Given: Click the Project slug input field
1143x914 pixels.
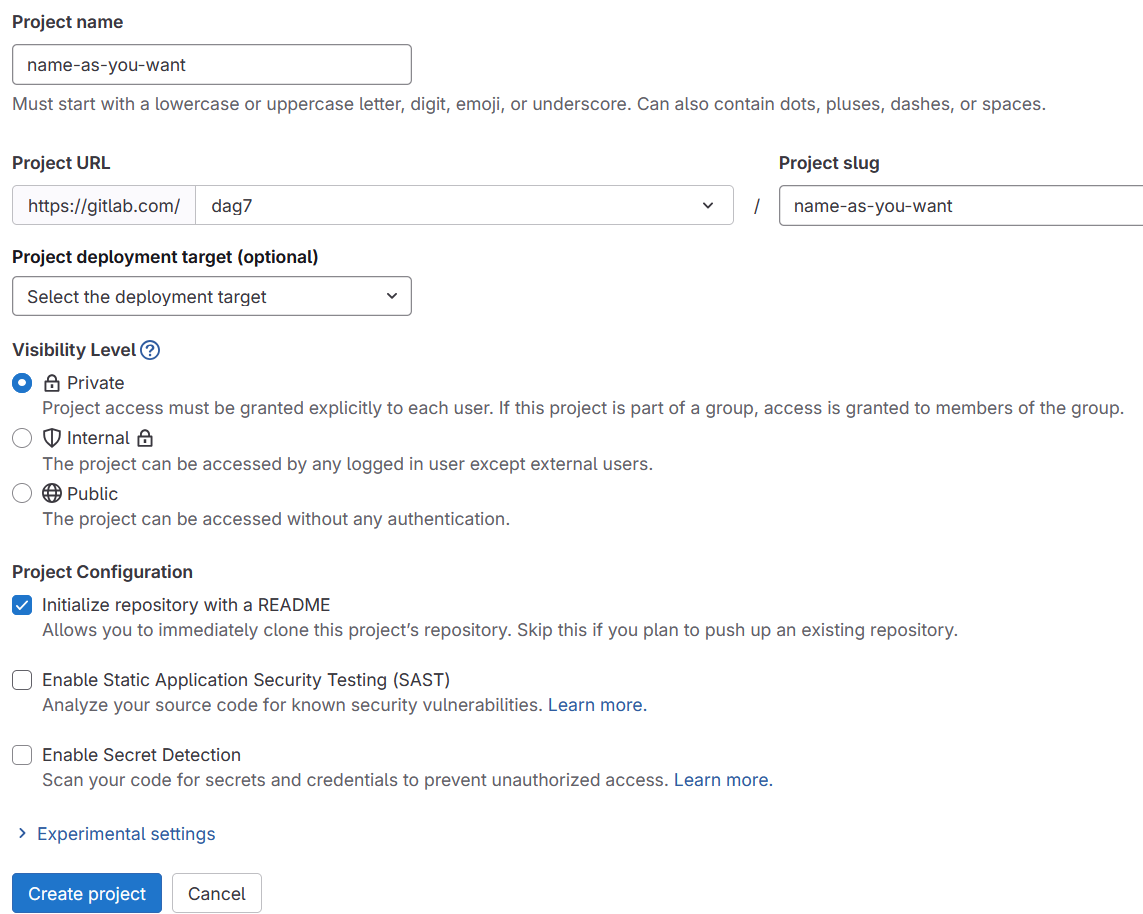Looking at the screenshot, I should coord(961,206).
